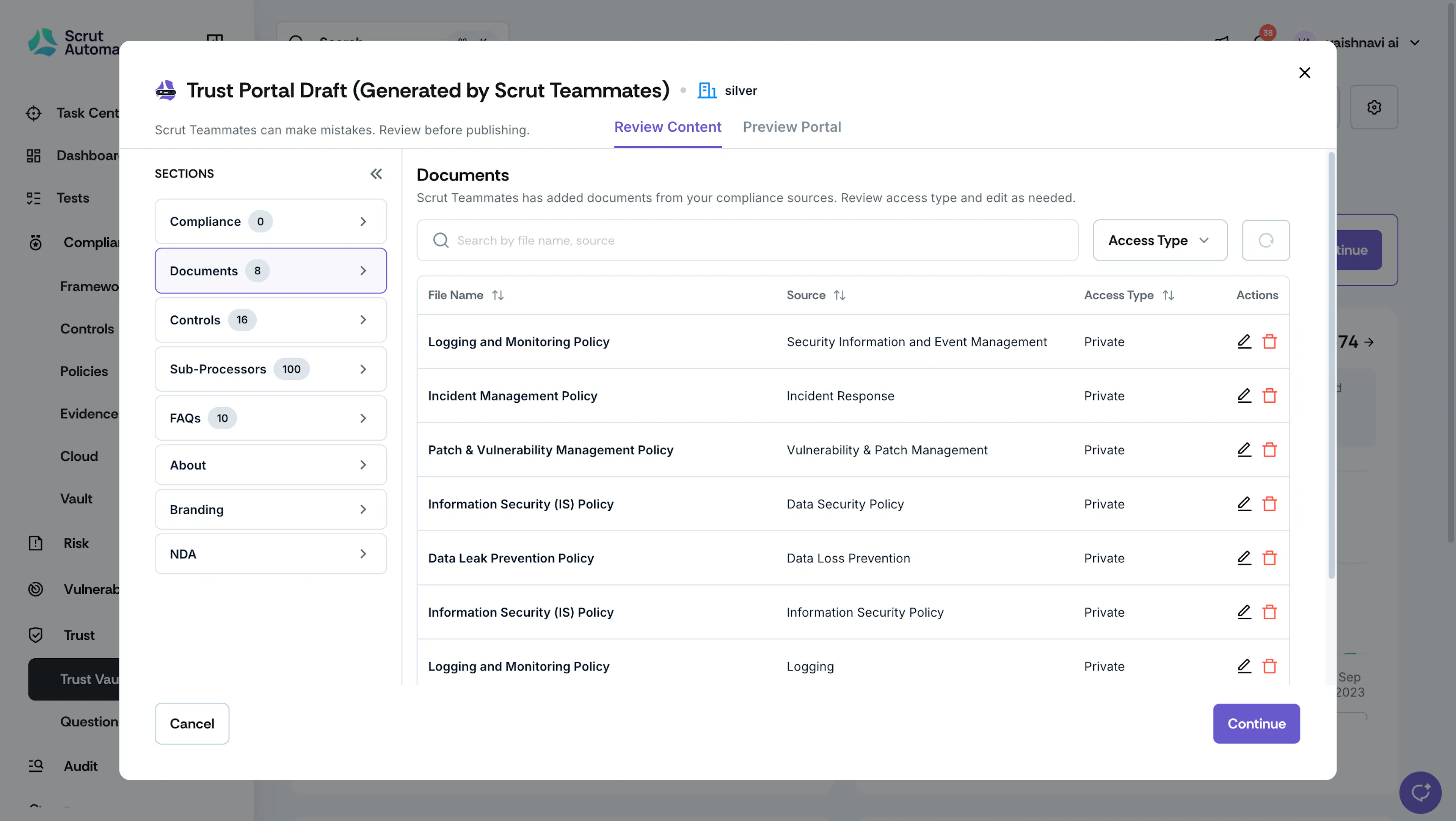Viewport: 1456px width, 821px height.
Task: Select the Documents section
Action: click(271, 271)
